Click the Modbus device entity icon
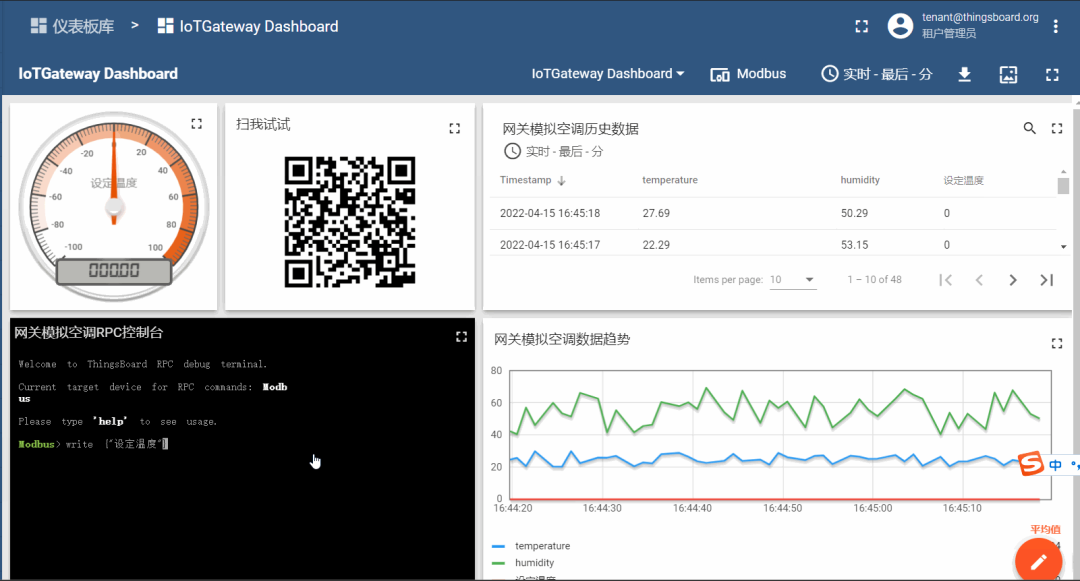 [x=719, y=73]
